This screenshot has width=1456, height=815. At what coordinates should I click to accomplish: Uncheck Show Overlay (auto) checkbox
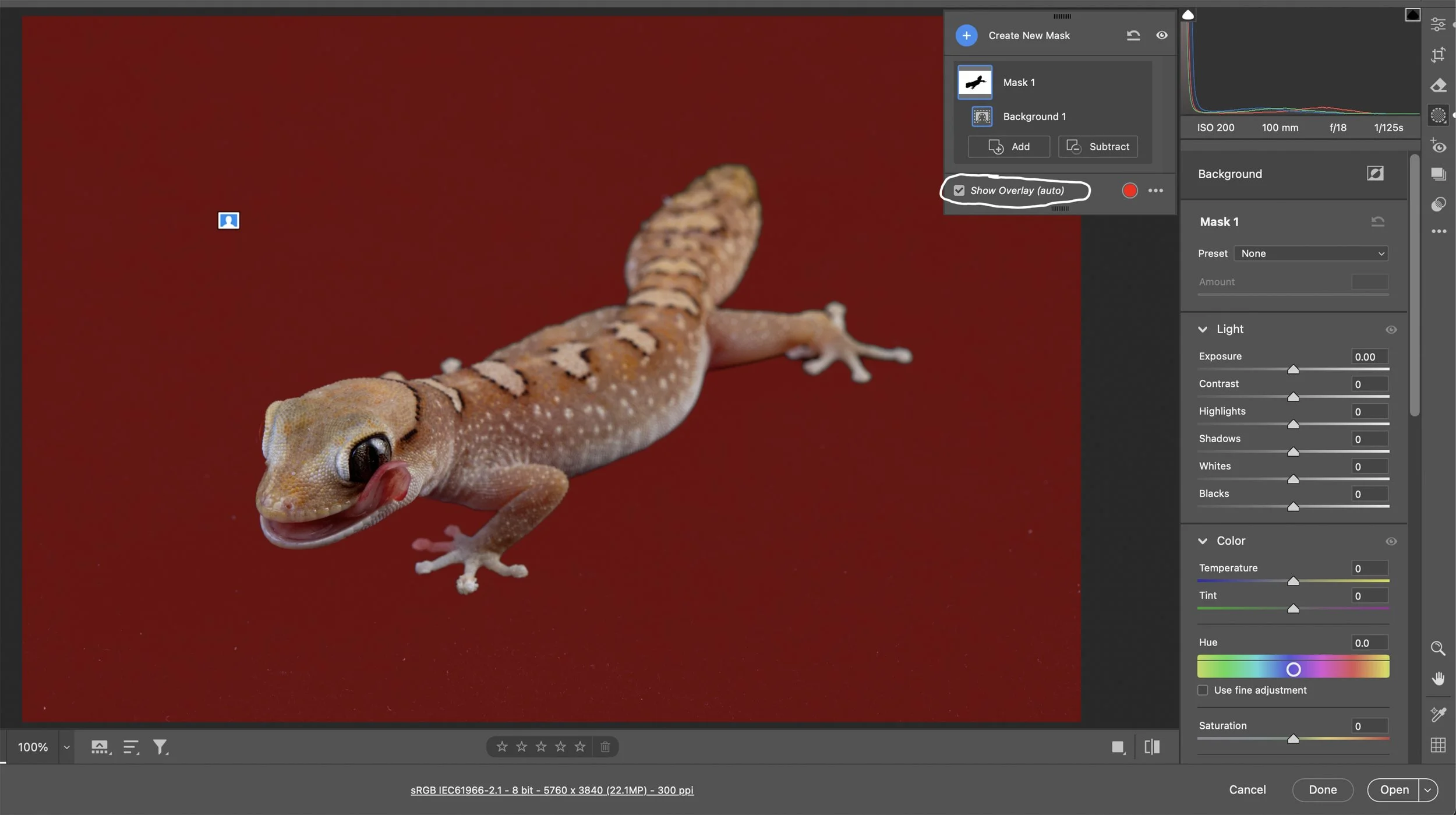[x=959, y=190]
